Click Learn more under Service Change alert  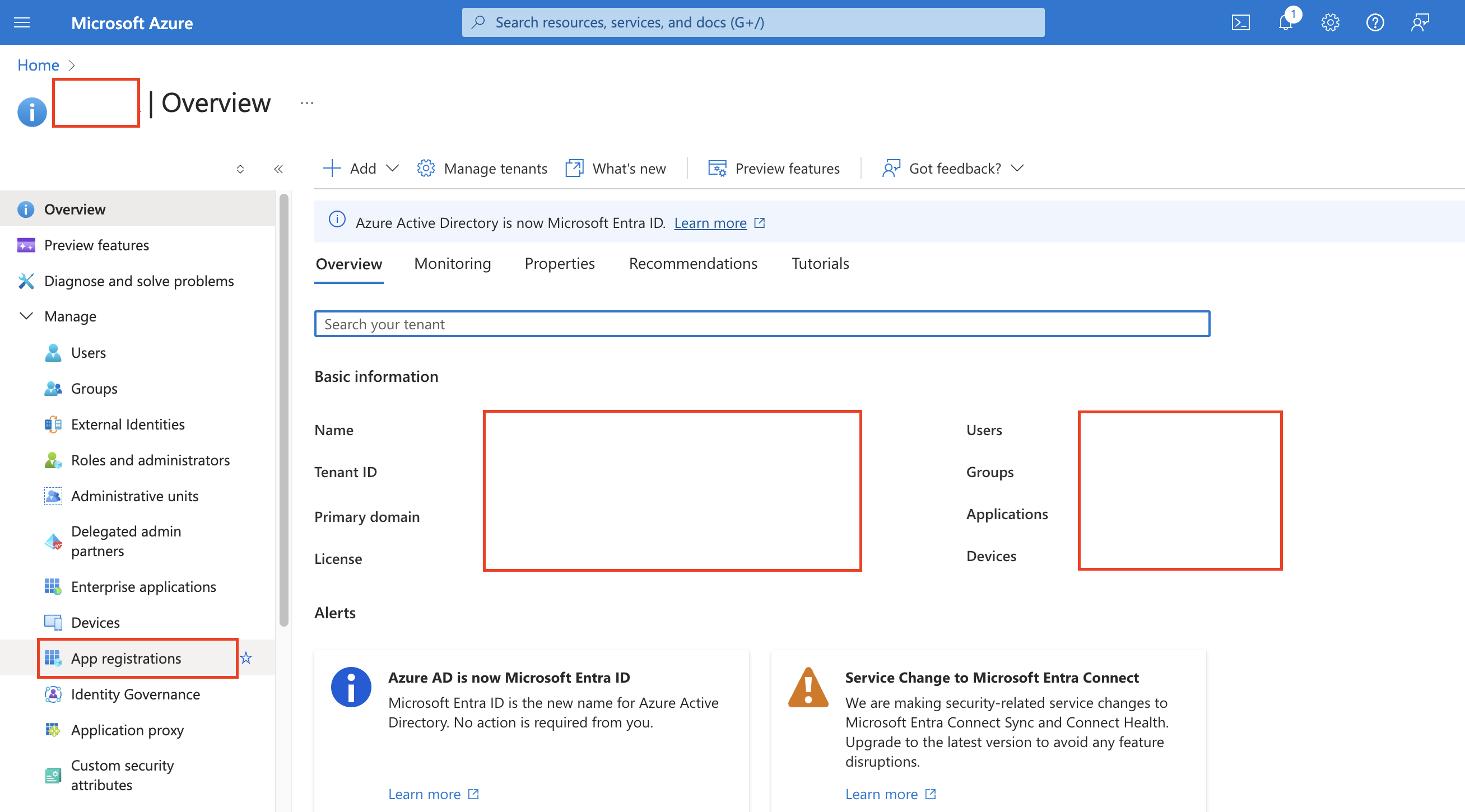pyautogui.click(x=881, y=794)
